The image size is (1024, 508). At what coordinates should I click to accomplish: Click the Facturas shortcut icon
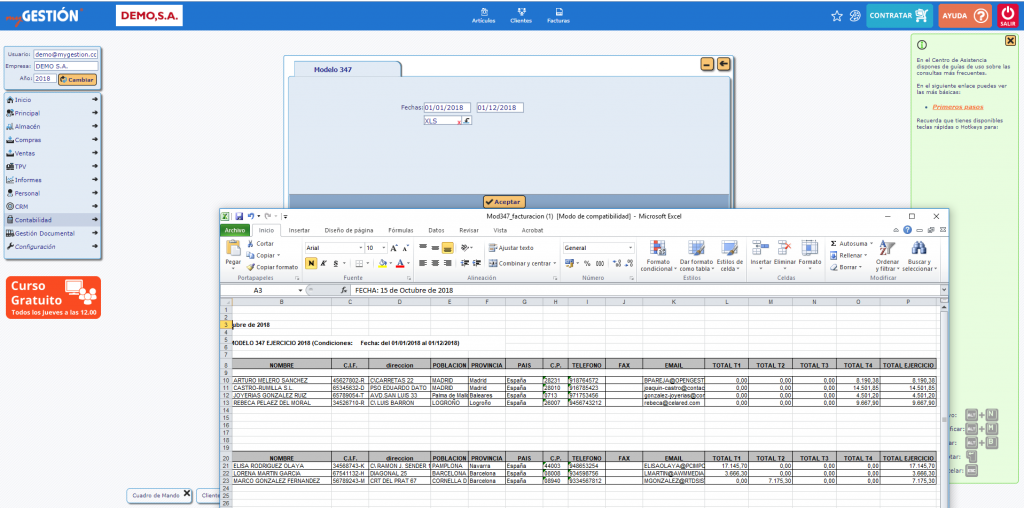click(557, 12)
